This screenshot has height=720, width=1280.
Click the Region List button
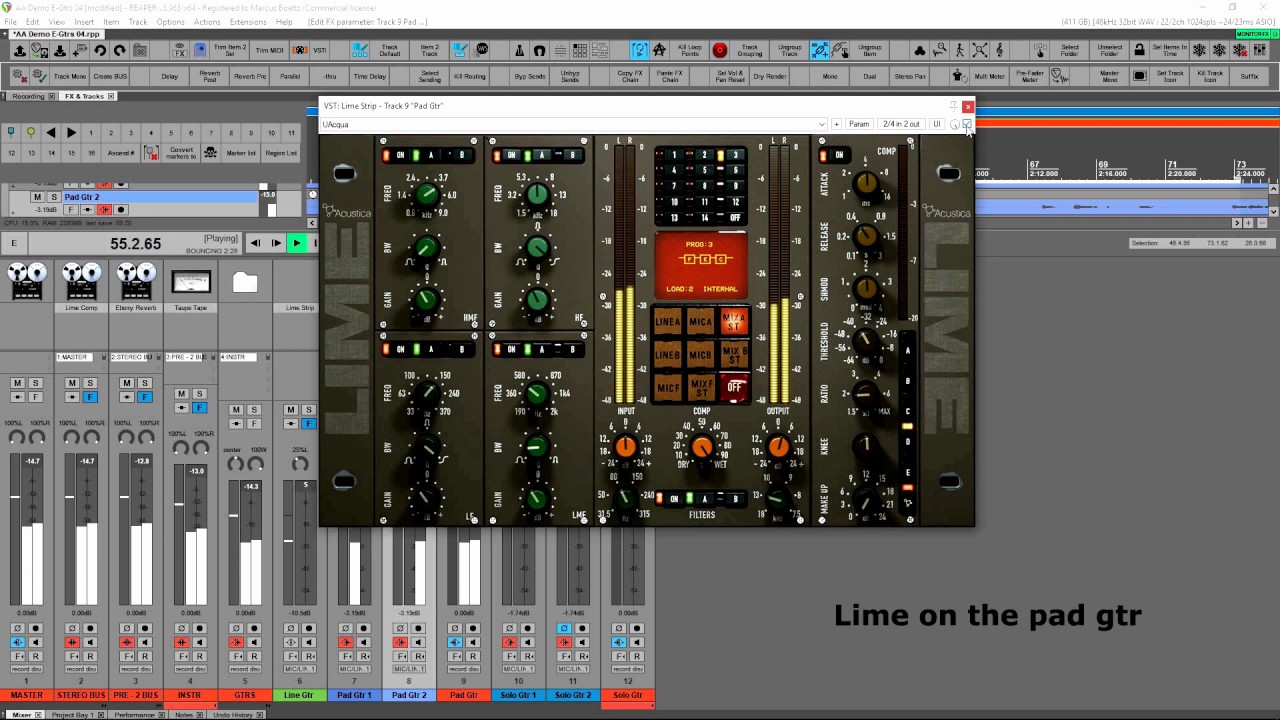tap(281, 153)
